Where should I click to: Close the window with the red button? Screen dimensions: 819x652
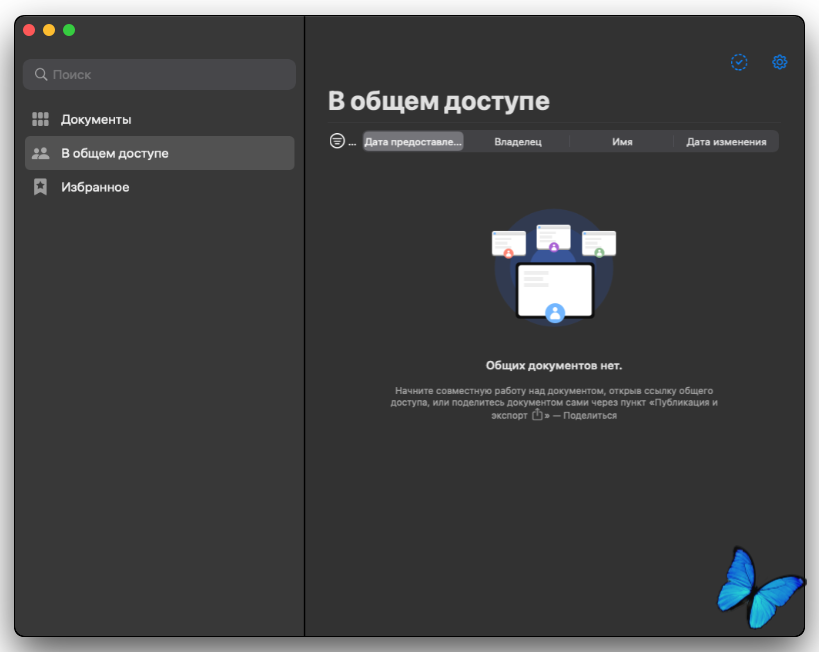tap(29, 30)
